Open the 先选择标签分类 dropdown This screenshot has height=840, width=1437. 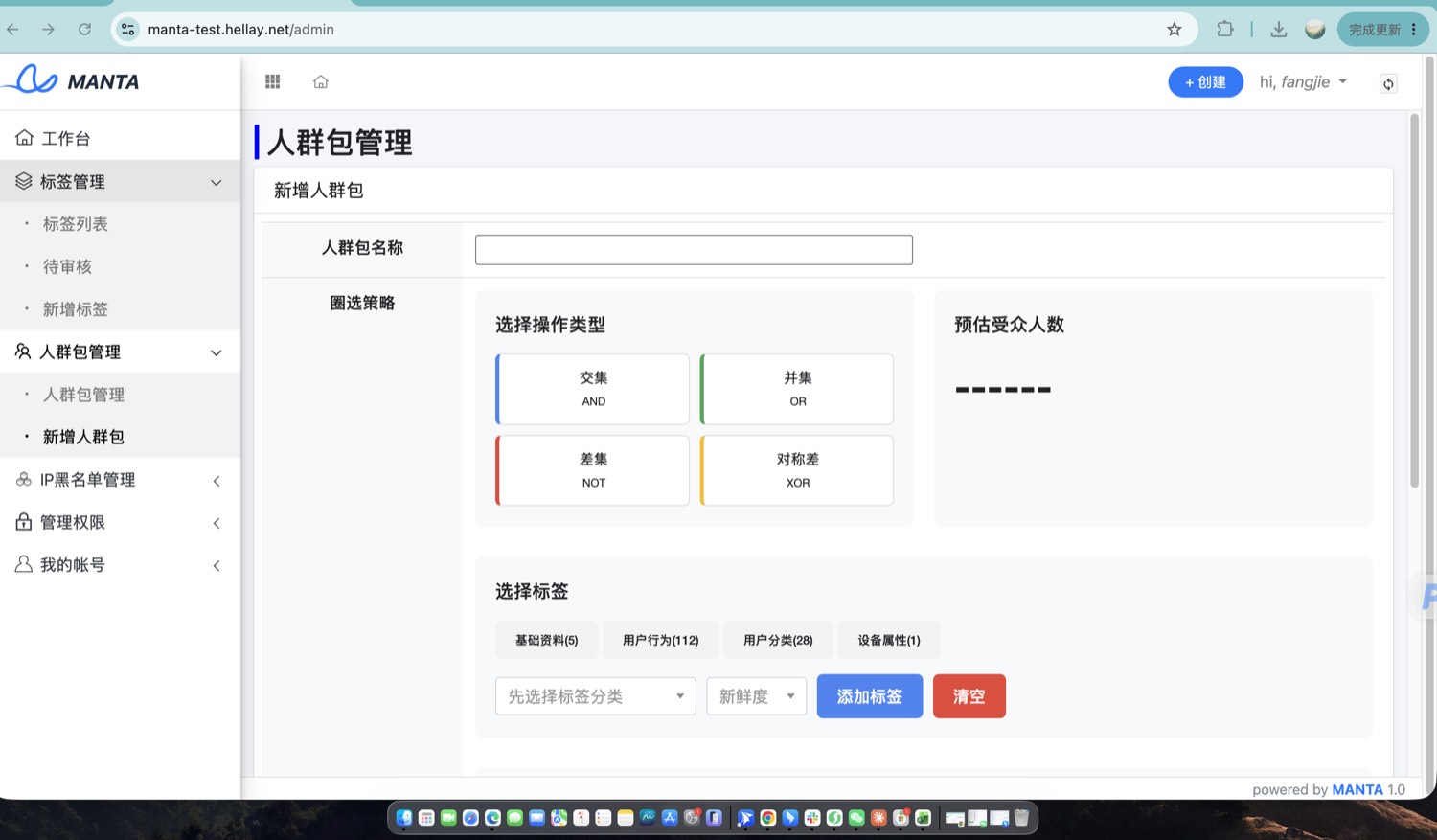(x=596, y=696)
